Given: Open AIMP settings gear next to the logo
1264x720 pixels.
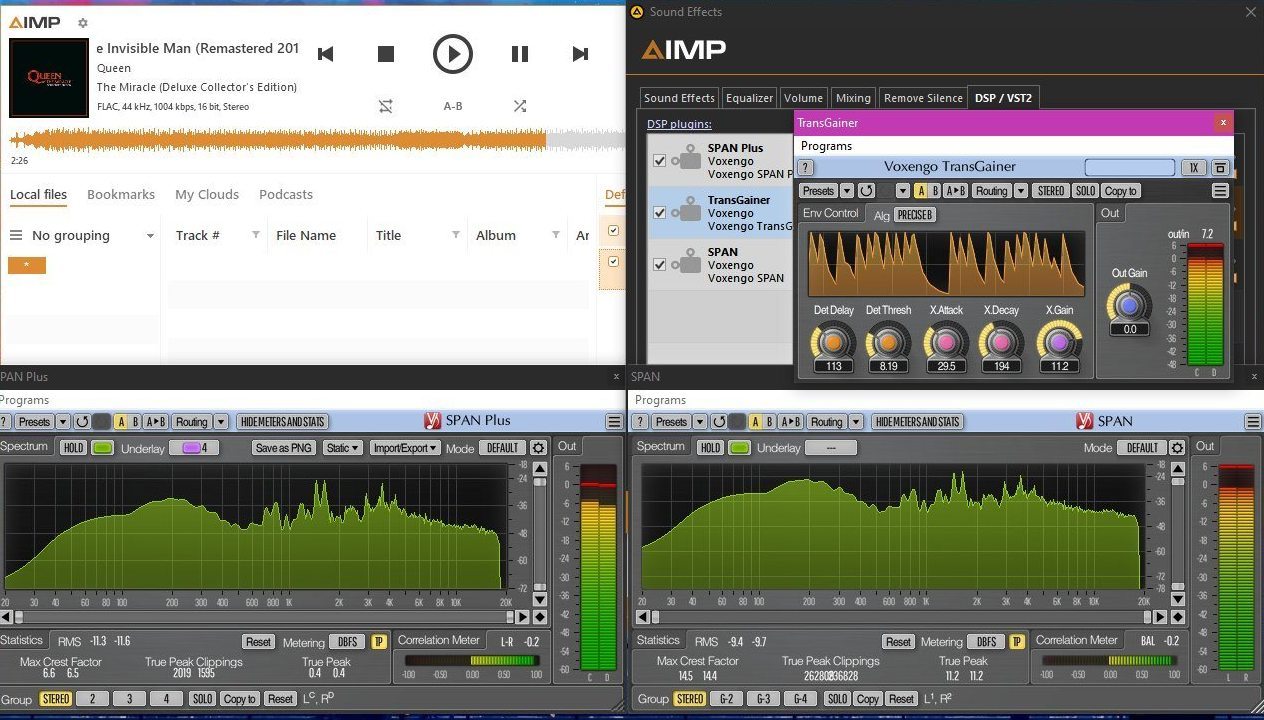Looking at the screenshot, I should [83, 23].
